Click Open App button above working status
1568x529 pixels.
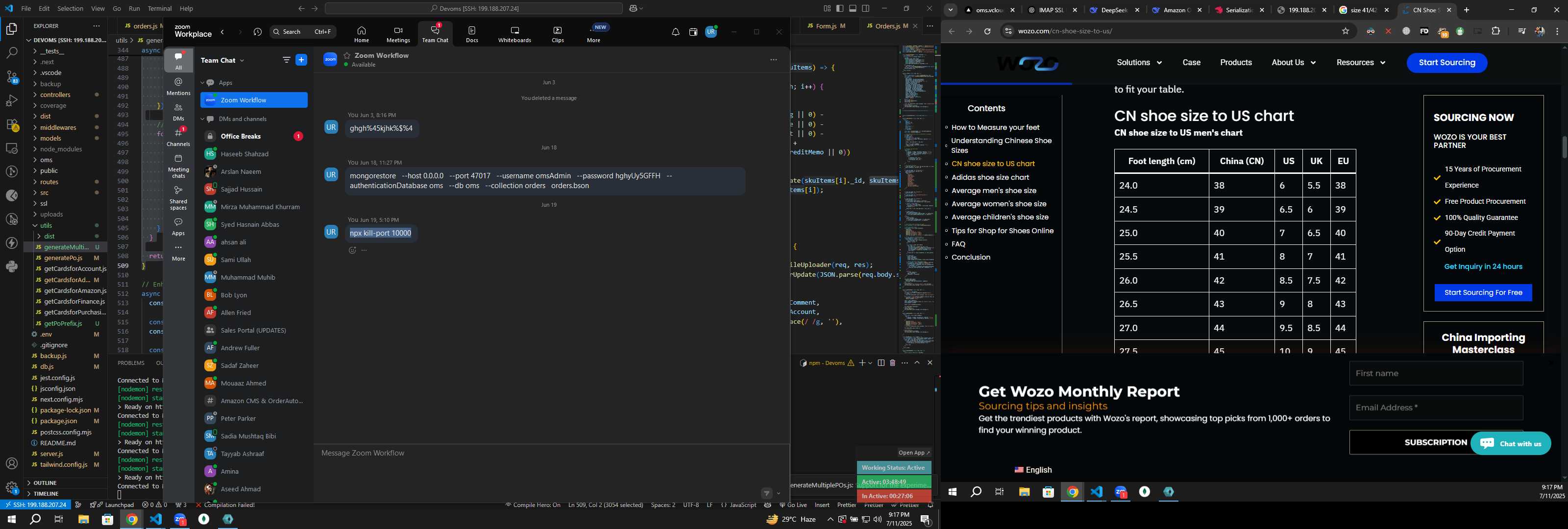pyautogui.click(x=914, y=453)
